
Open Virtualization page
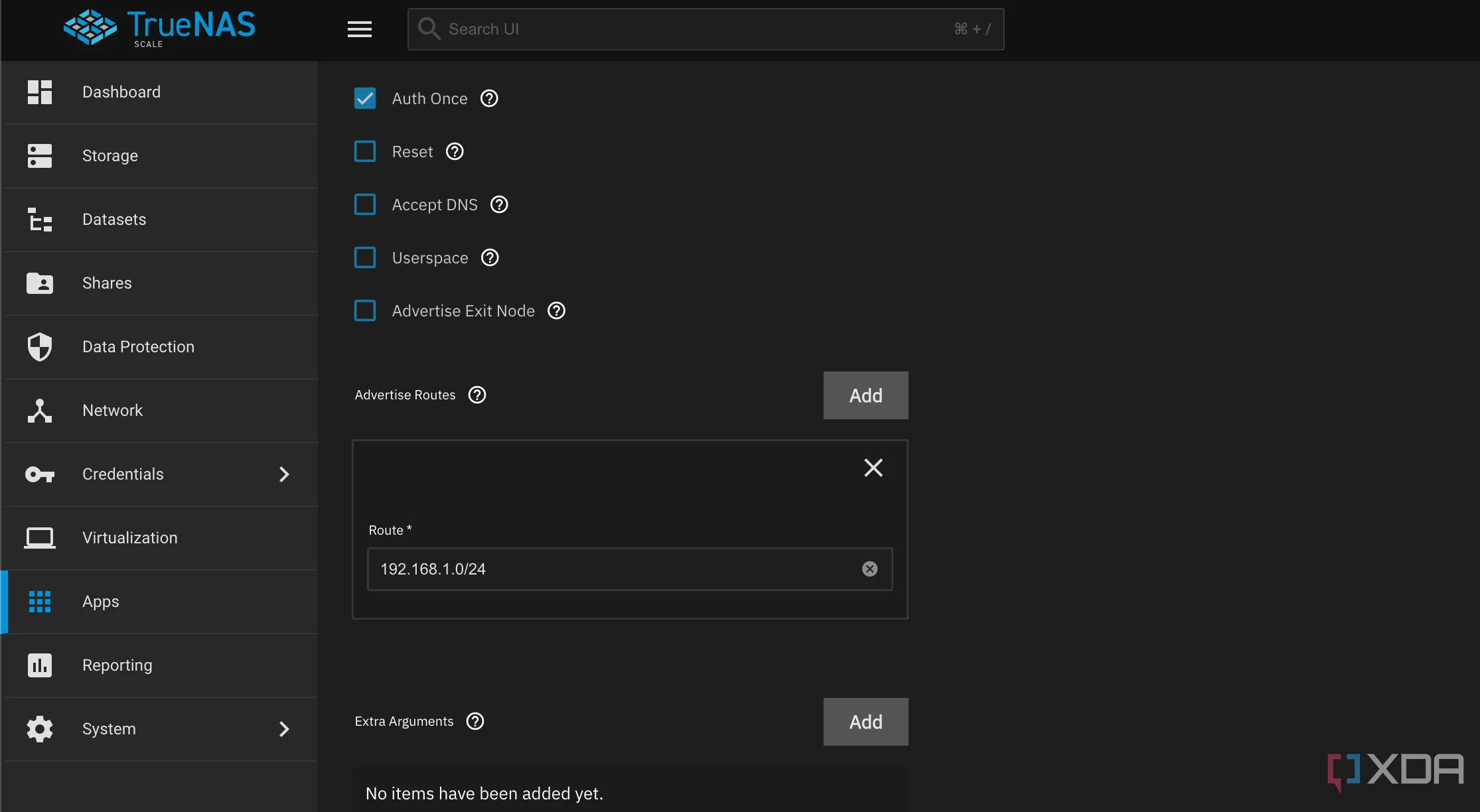pos(160,538)
